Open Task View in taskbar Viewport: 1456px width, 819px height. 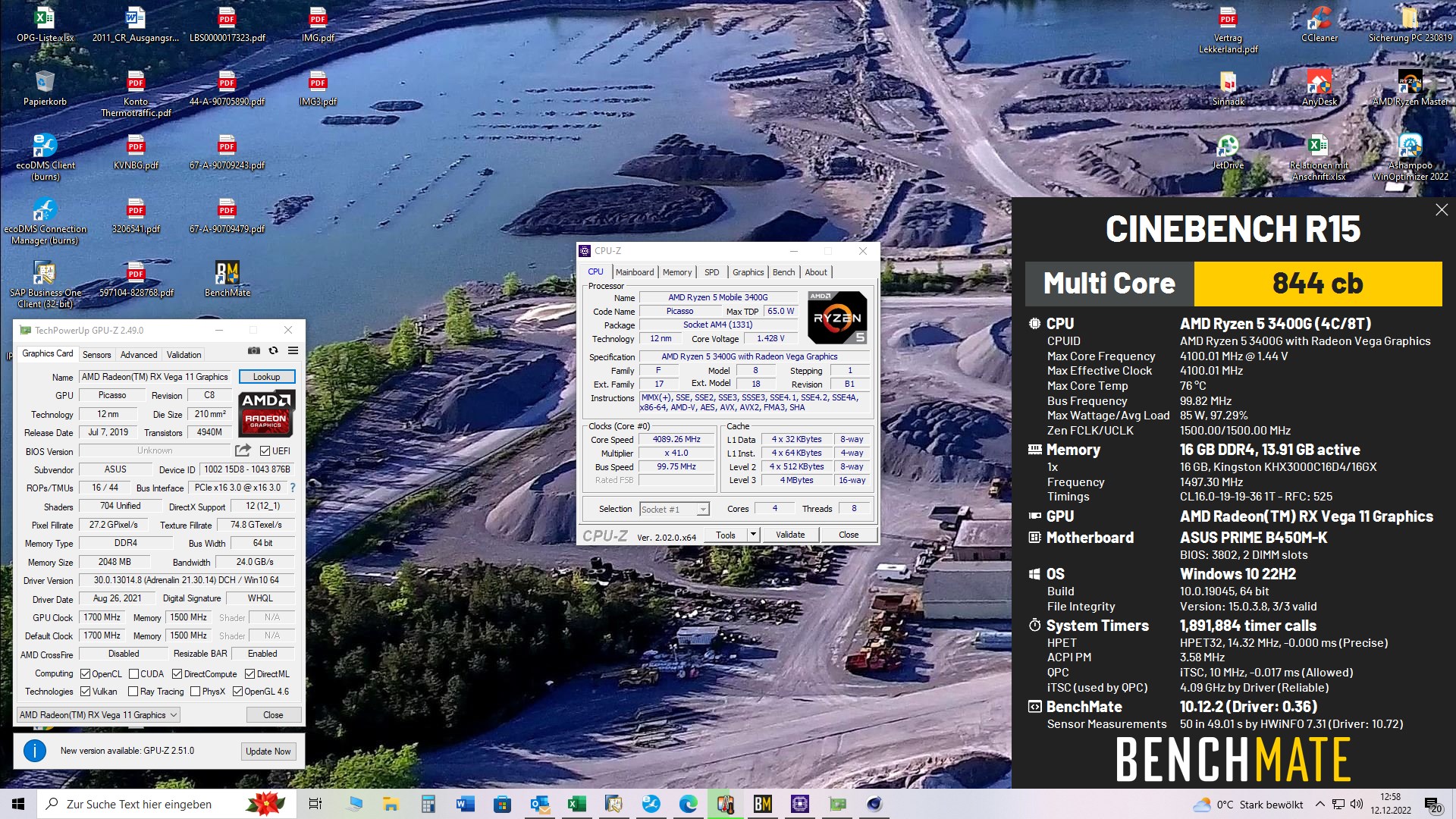(x=315, y=804)
